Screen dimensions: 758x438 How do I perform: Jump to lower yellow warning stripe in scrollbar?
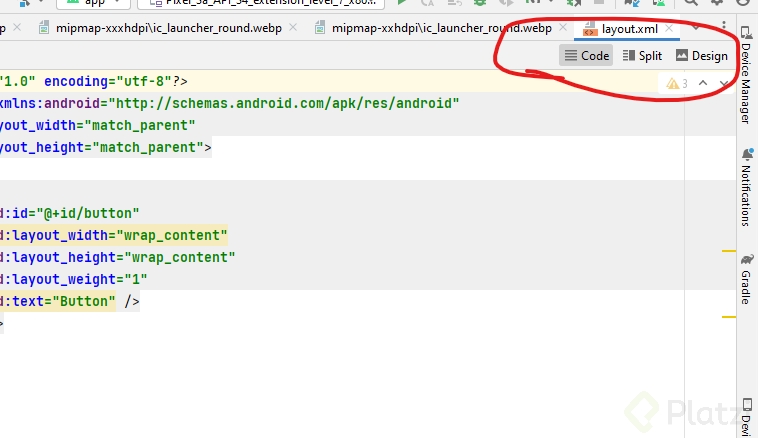click(x=729, y=317)
